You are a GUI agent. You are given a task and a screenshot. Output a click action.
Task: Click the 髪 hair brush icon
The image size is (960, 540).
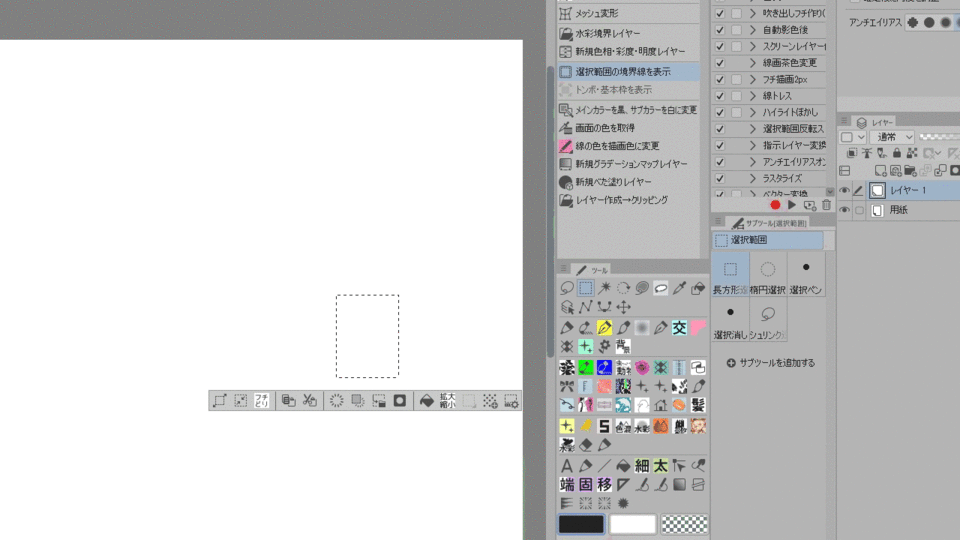[x=698, y=405]
